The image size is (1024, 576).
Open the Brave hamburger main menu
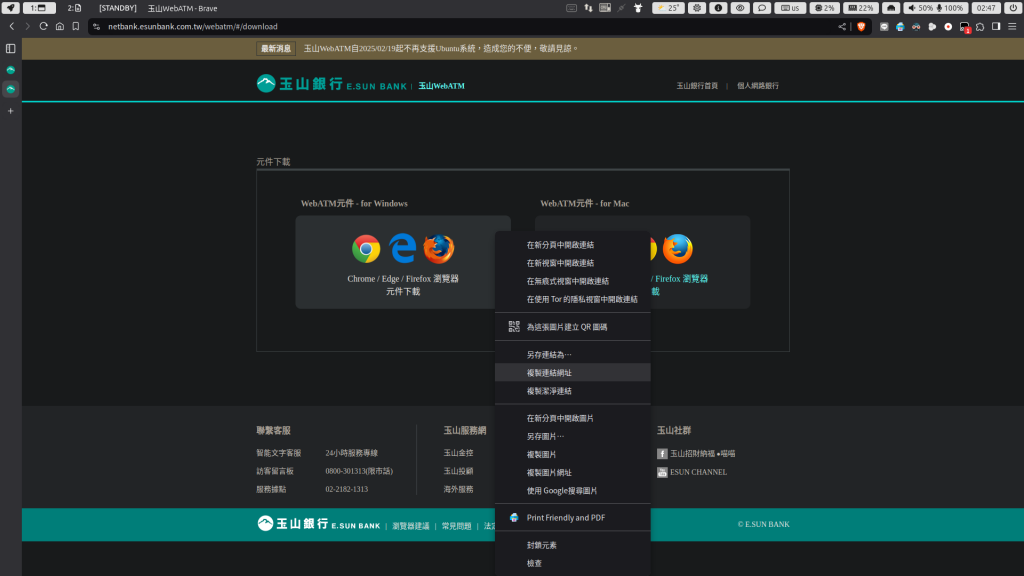coord(1012,27)
